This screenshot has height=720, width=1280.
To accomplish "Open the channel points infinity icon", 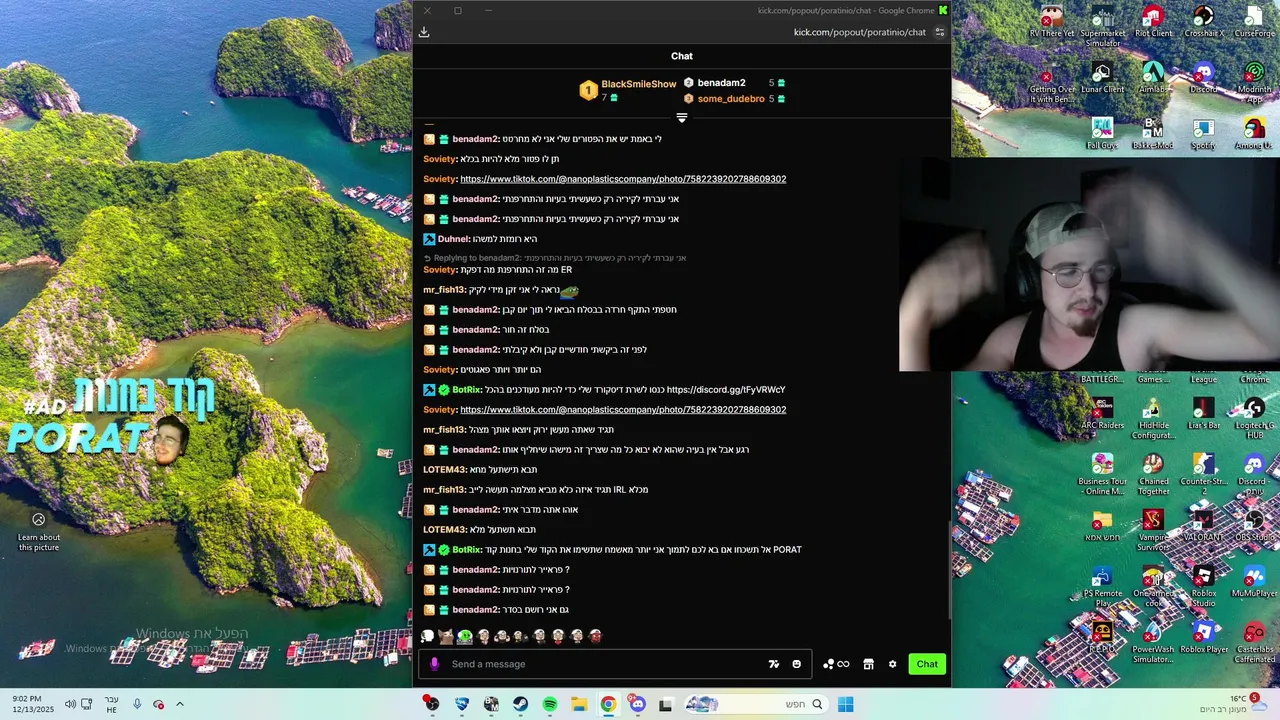I will [843, 664].
